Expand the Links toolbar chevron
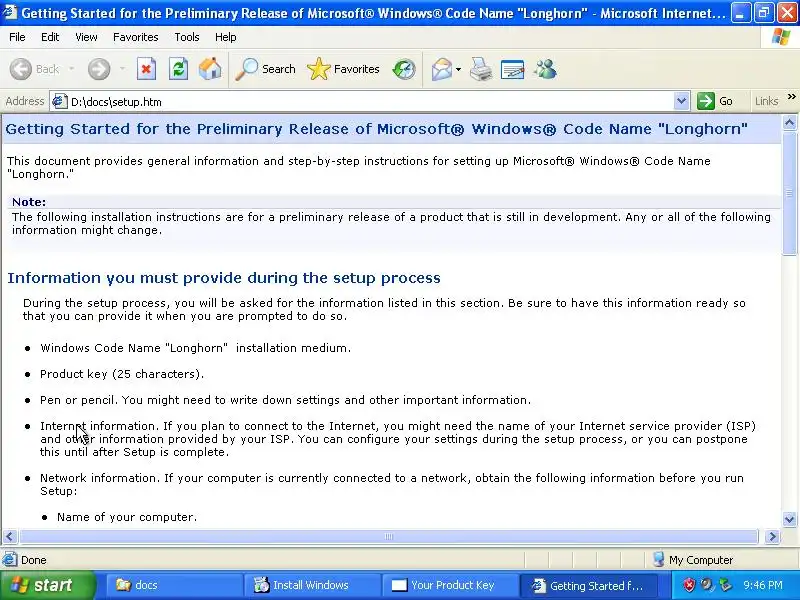800x600 pixels. pyautogui.click(x=791, y=96)
